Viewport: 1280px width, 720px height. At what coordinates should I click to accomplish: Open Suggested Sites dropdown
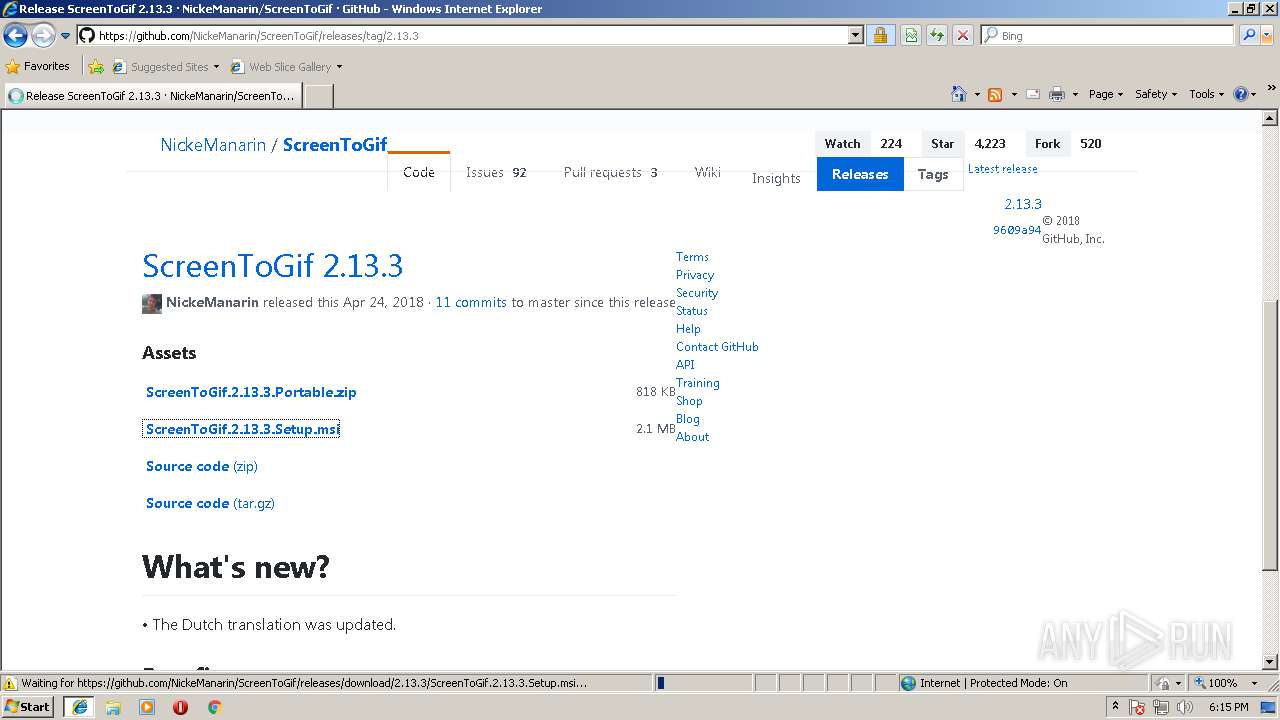click(x=166, y=67)
